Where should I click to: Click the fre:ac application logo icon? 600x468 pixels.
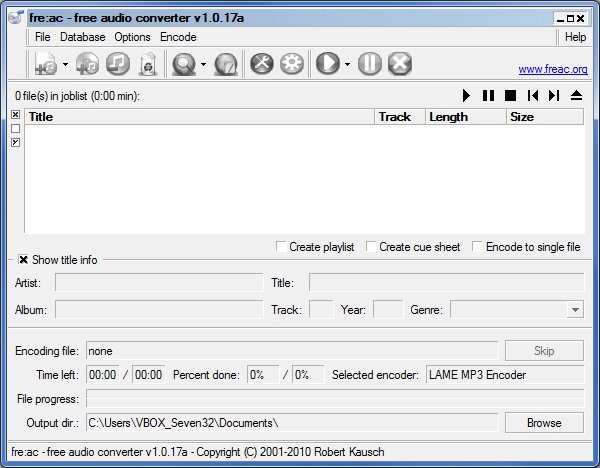point(16,17)
